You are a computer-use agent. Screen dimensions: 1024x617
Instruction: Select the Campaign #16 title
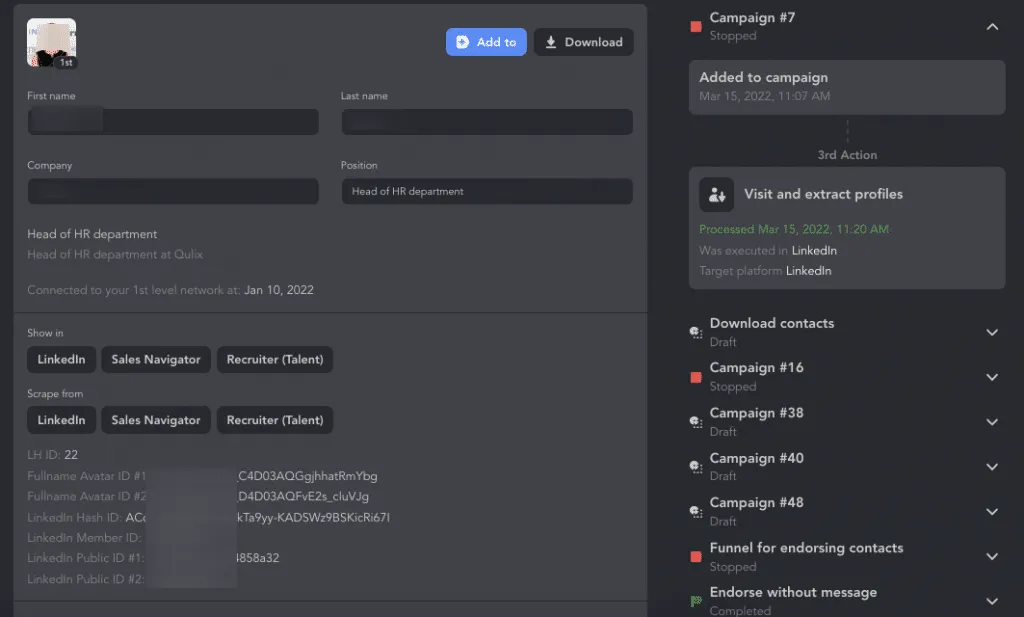756,368
